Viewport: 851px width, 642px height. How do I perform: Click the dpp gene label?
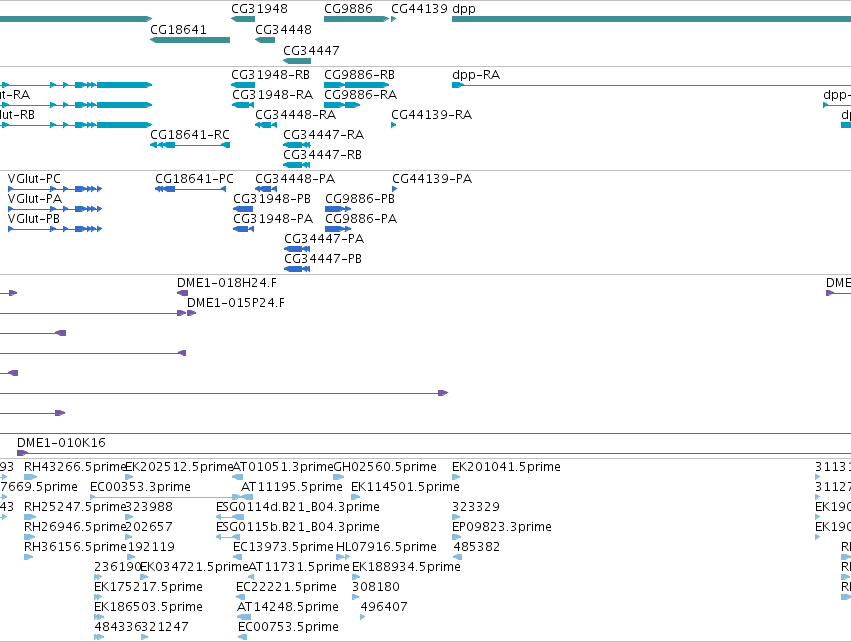point(463,9)
